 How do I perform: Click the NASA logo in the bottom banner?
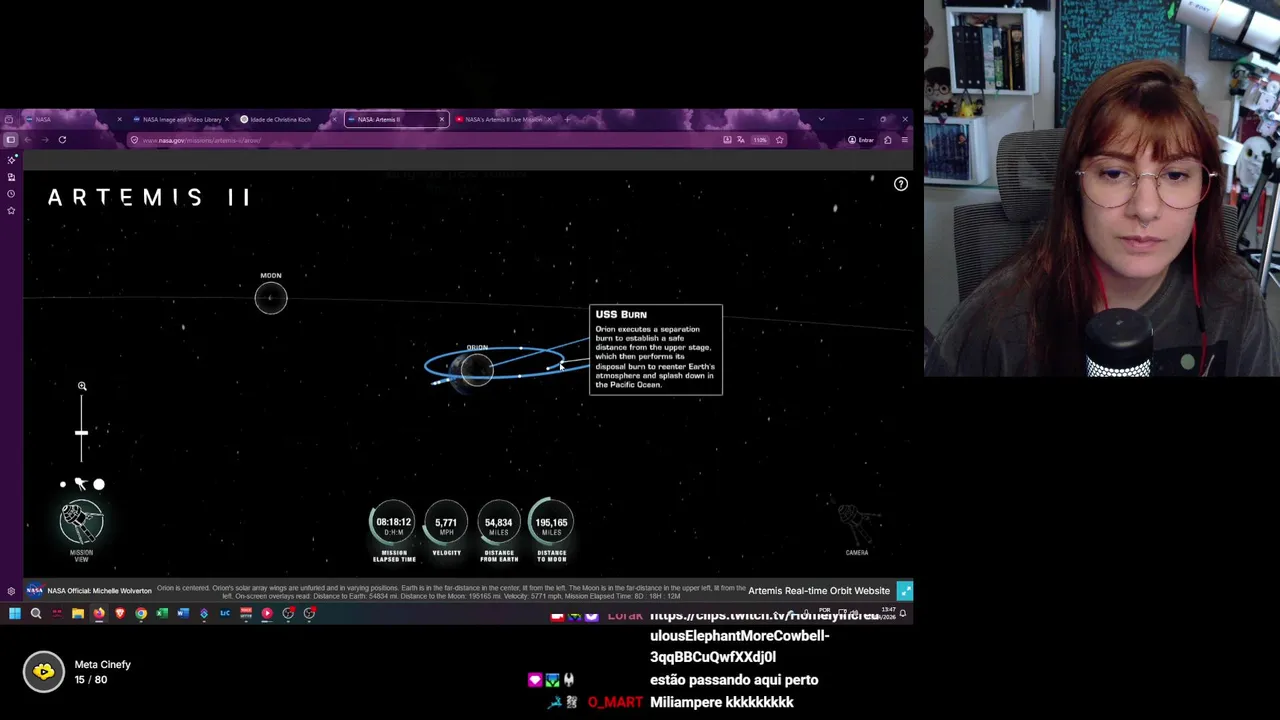[35, 591]
